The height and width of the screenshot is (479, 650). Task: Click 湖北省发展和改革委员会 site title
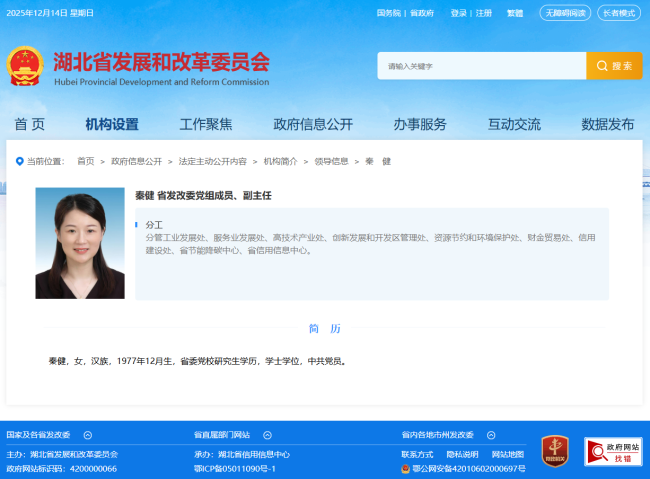[162, 62]
